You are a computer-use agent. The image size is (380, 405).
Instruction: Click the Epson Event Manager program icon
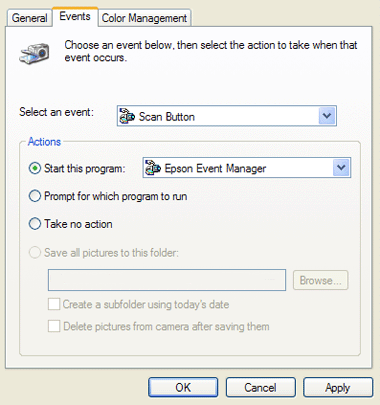[153, 167]
